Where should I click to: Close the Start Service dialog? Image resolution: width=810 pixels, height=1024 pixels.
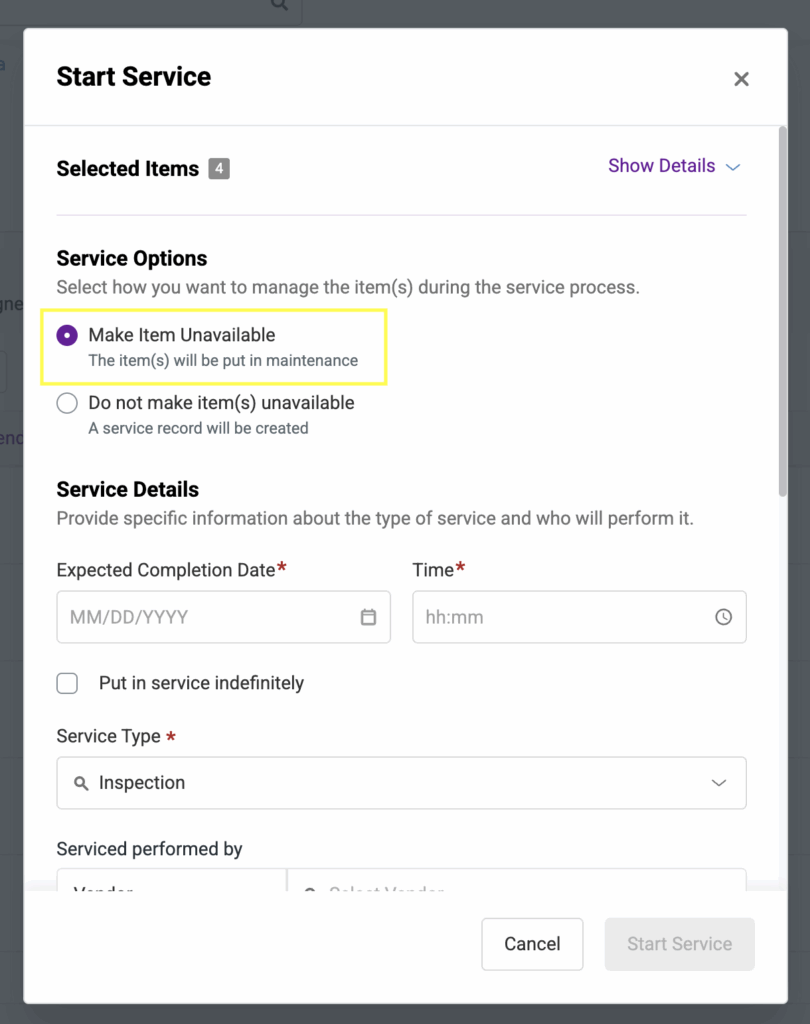[741, 79]
